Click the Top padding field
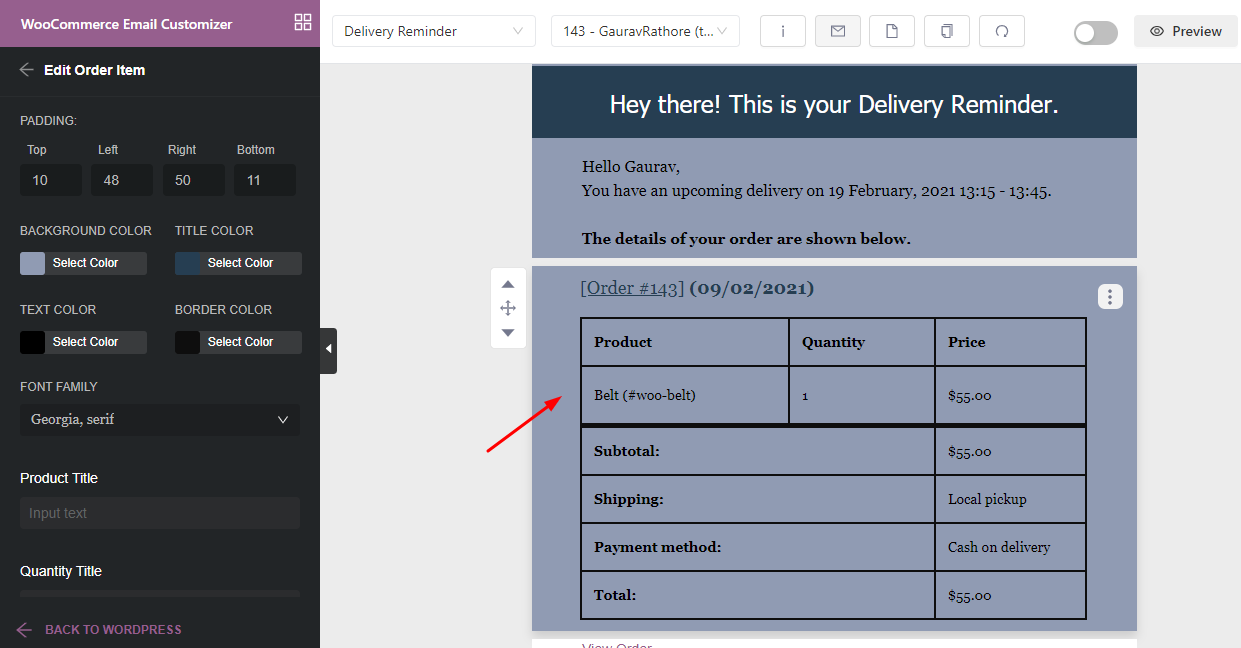Viewport: 1241px width, 648px height. [x=51, y=180]
